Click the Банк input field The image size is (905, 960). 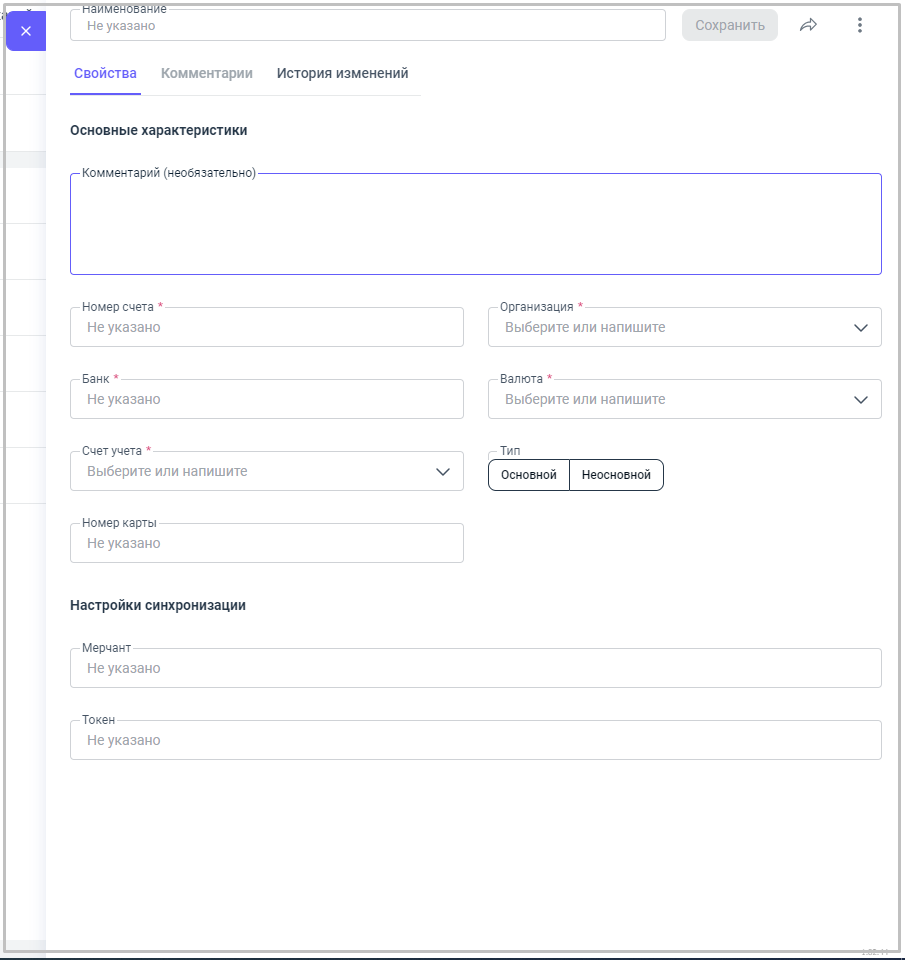point(266,399)
